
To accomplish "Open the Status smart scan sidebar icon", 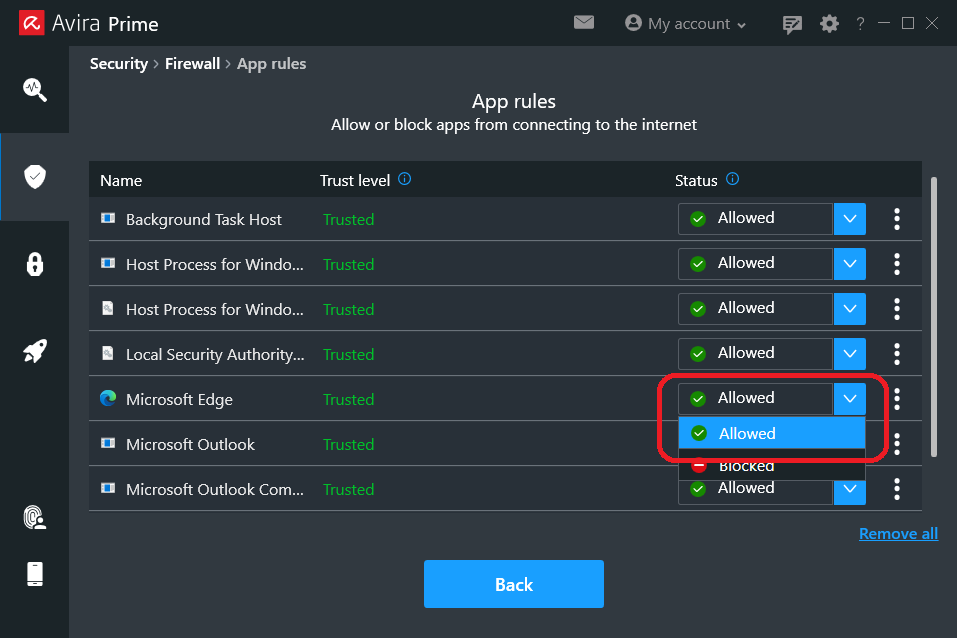I will click(35, 90).
